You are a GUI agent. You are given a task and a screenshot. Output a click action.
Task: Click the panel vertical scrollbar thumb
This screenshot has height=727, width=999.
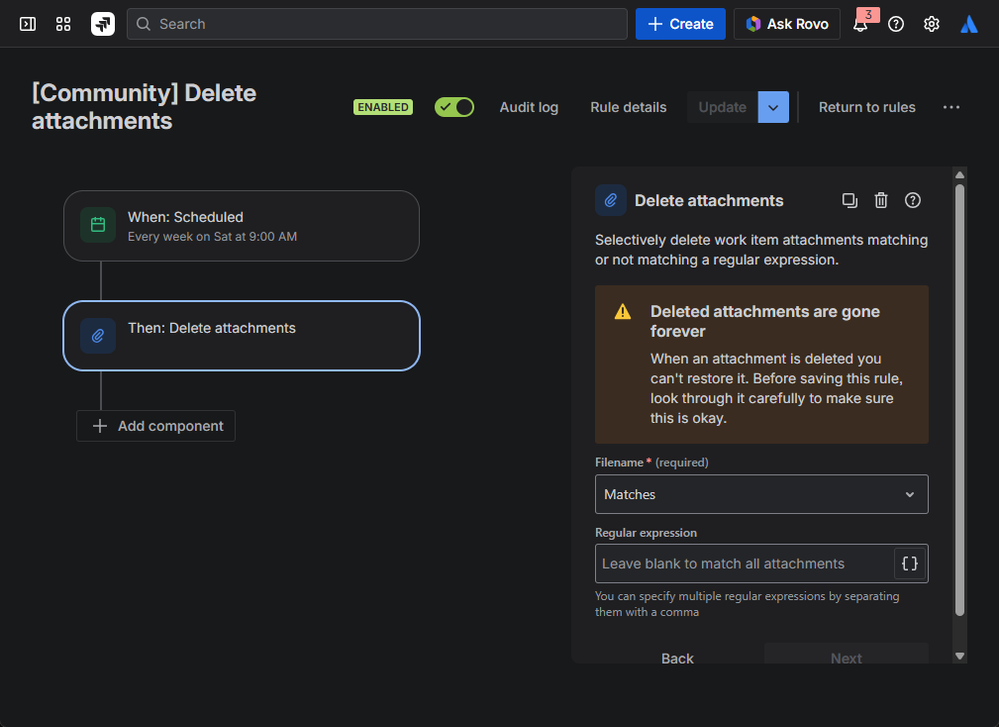click(x=959, y=400)
